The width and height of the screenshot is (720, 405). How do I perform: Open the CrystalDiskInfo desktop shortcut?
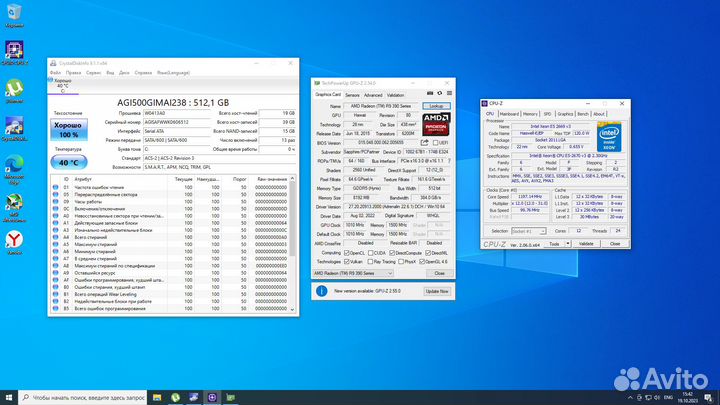(x=14, y=129)
